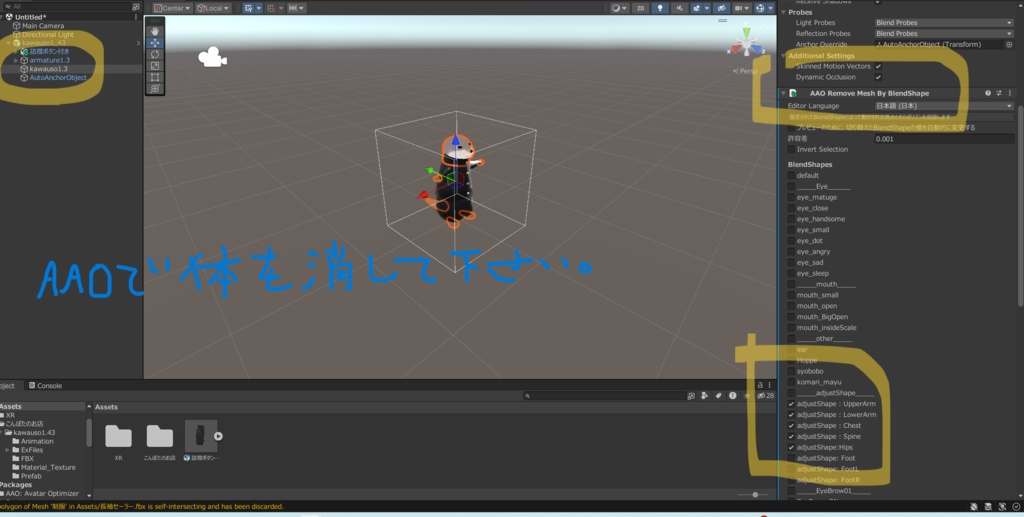Click the Play button on prefab thumbnail
This screenshot has width=1024, height=517.
click(x=218, y=436)
